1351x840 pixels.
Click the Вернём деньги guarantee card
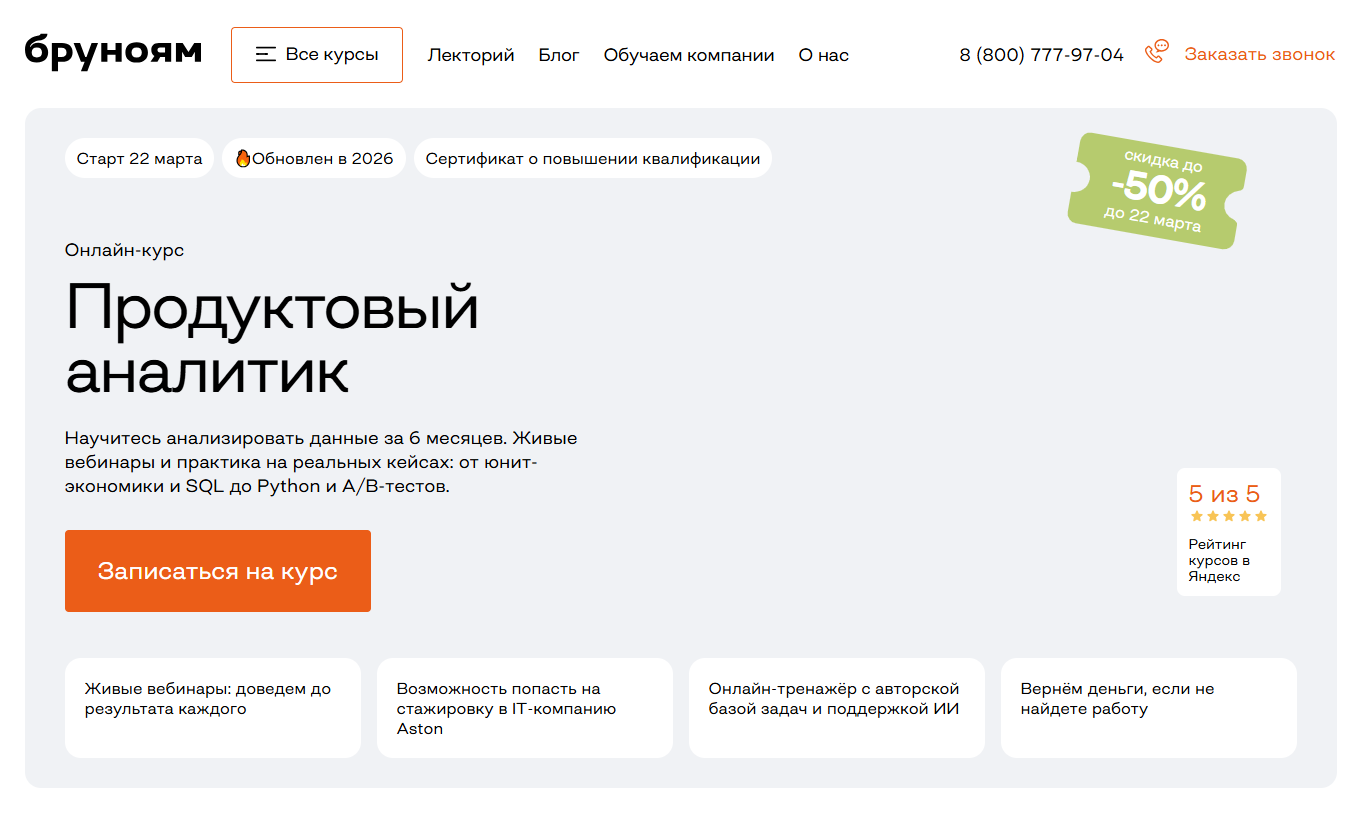tap(1148, 707)
